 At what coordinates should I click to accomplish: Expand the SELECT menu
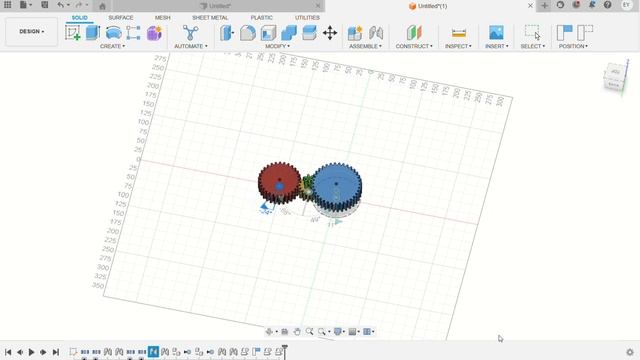(x=533, y=46)
